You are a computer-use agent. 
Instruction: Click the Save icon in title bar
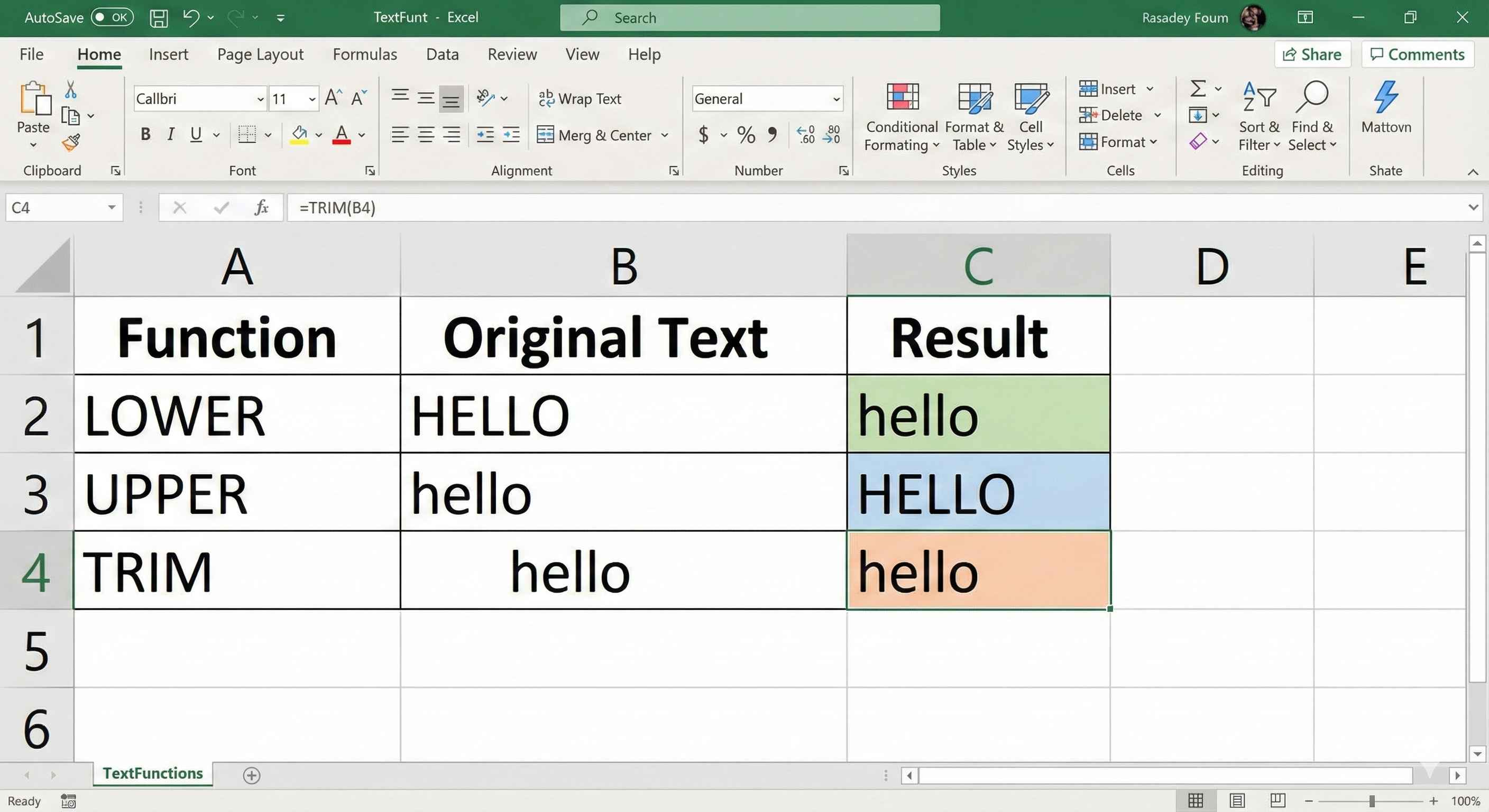pos(159,18)
